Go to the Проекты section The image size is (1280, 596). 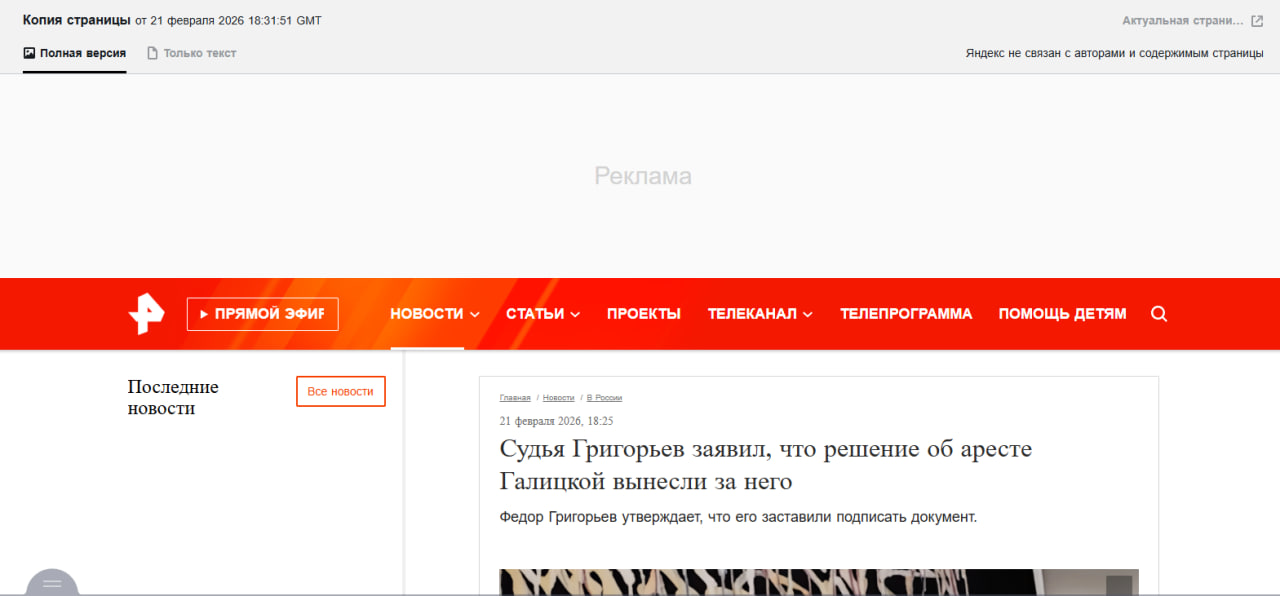pyautogui.click(x=643, y=314)
